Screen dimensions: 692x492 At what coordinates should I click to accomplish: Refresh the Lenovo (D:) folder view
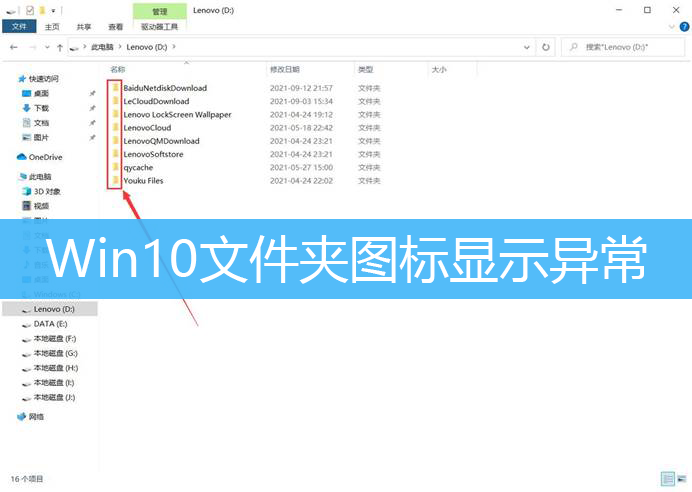tap(546, 46)
